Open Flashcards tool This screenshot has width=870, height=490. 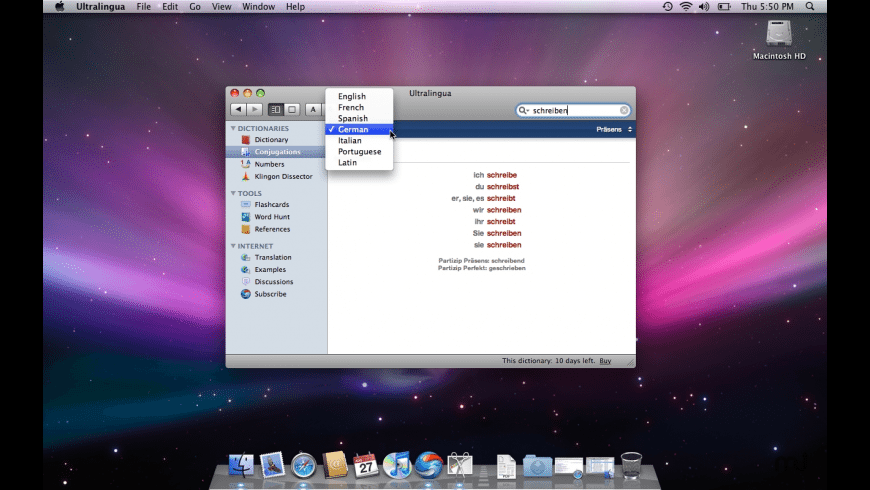click(x=271, y=205)
